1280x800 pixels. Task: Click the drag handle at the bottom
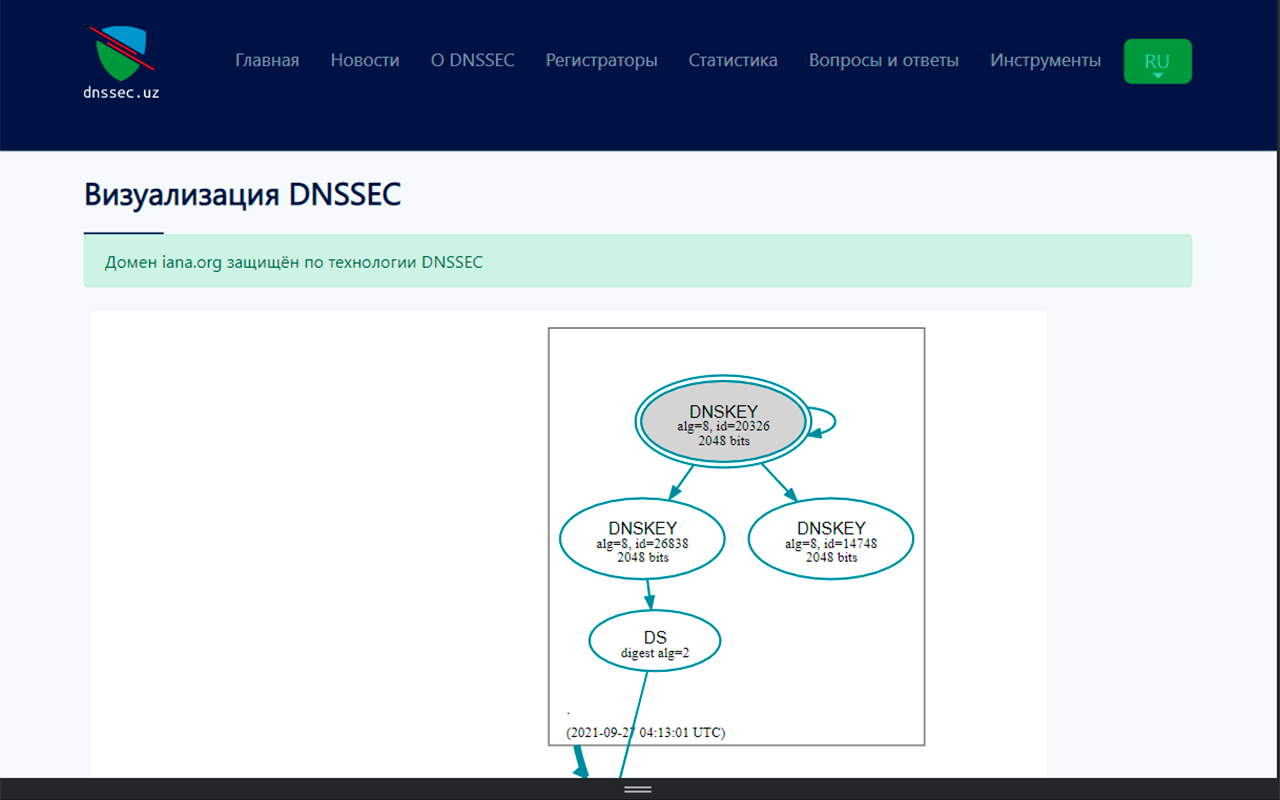tap(639, 789)
